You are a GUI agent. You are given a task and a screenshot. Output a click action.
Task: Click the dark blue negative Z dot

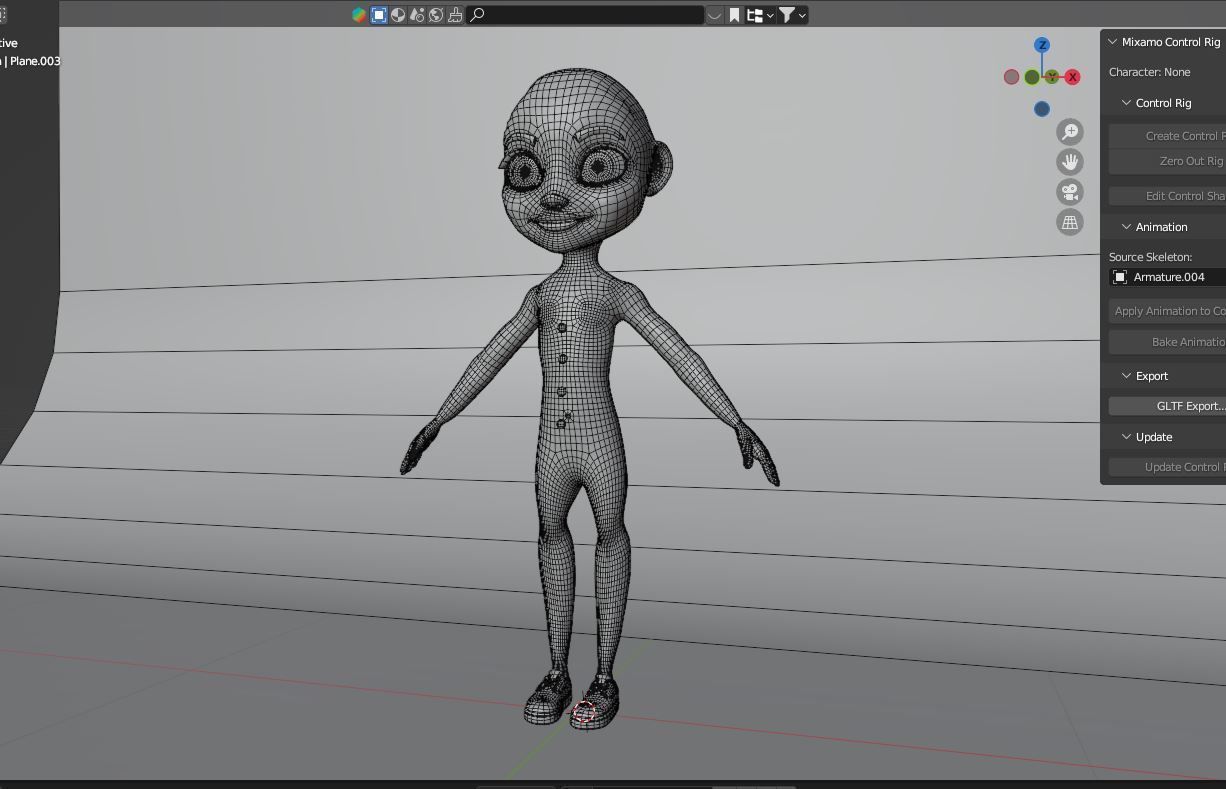1042,109
